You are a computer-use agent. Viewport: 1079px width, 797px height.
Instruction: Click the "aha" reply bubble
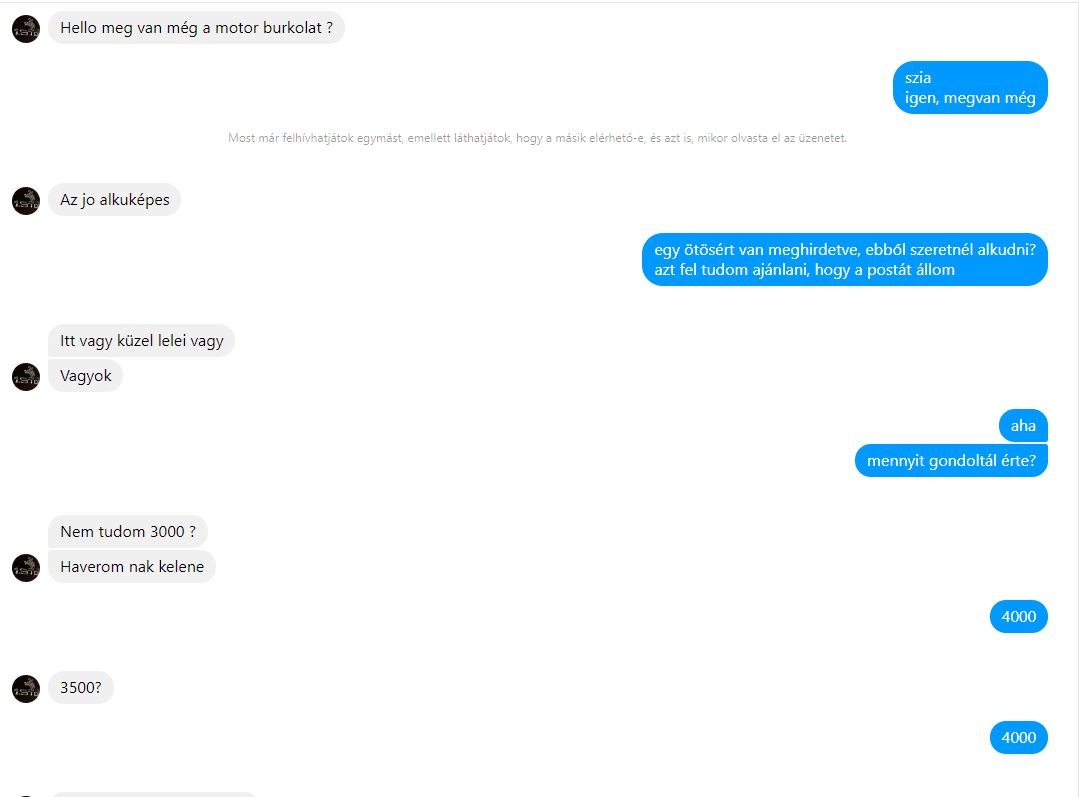(x=1023, y=425)
